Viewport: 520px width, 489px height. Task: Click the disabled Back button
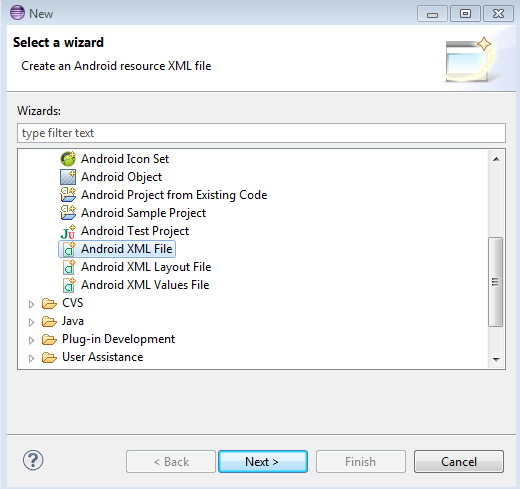tap(171, 462)
